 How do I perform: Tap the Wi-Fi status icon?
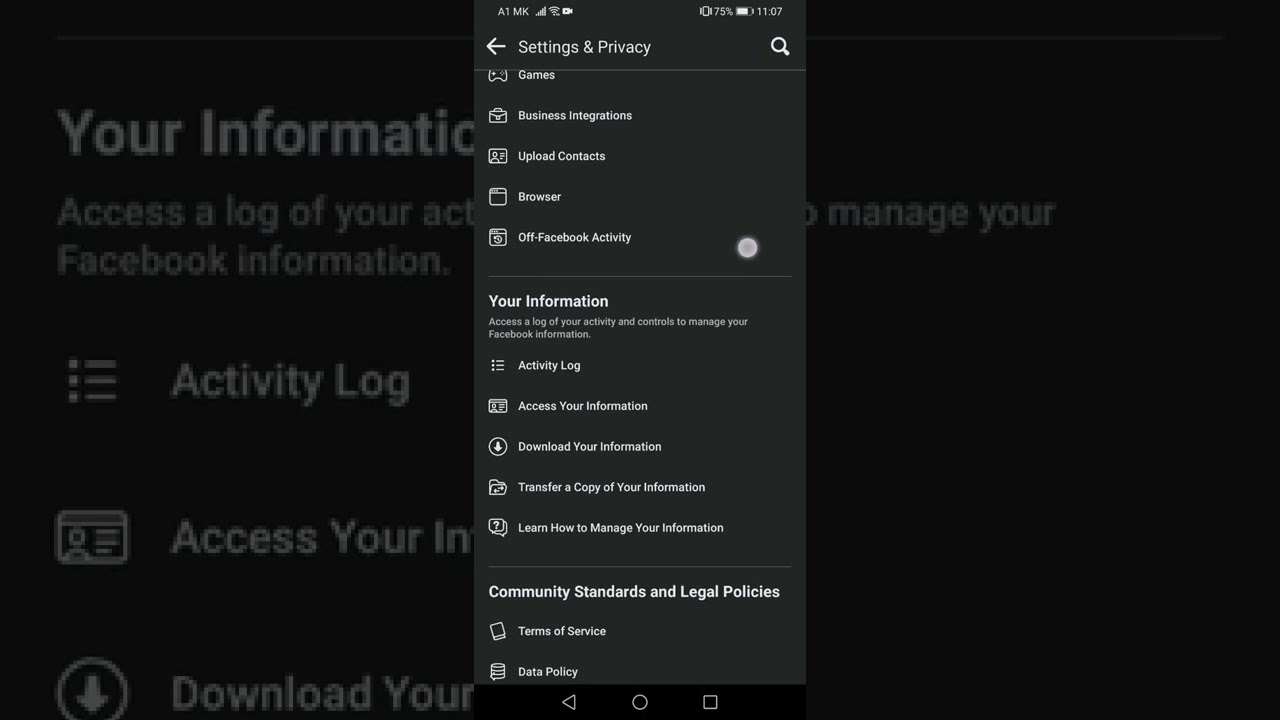pos(554,11)
